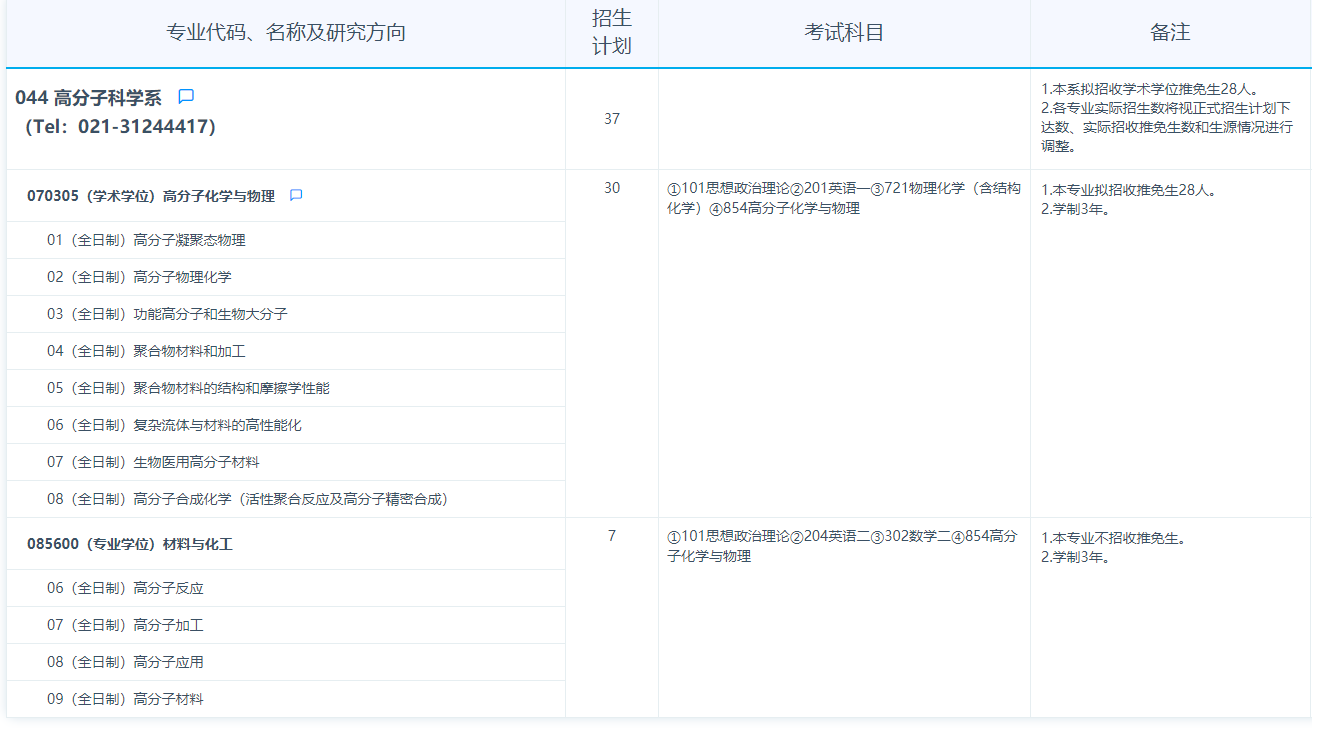Click the 备注 column header
1320x729 pixels.
(1170, 32)
